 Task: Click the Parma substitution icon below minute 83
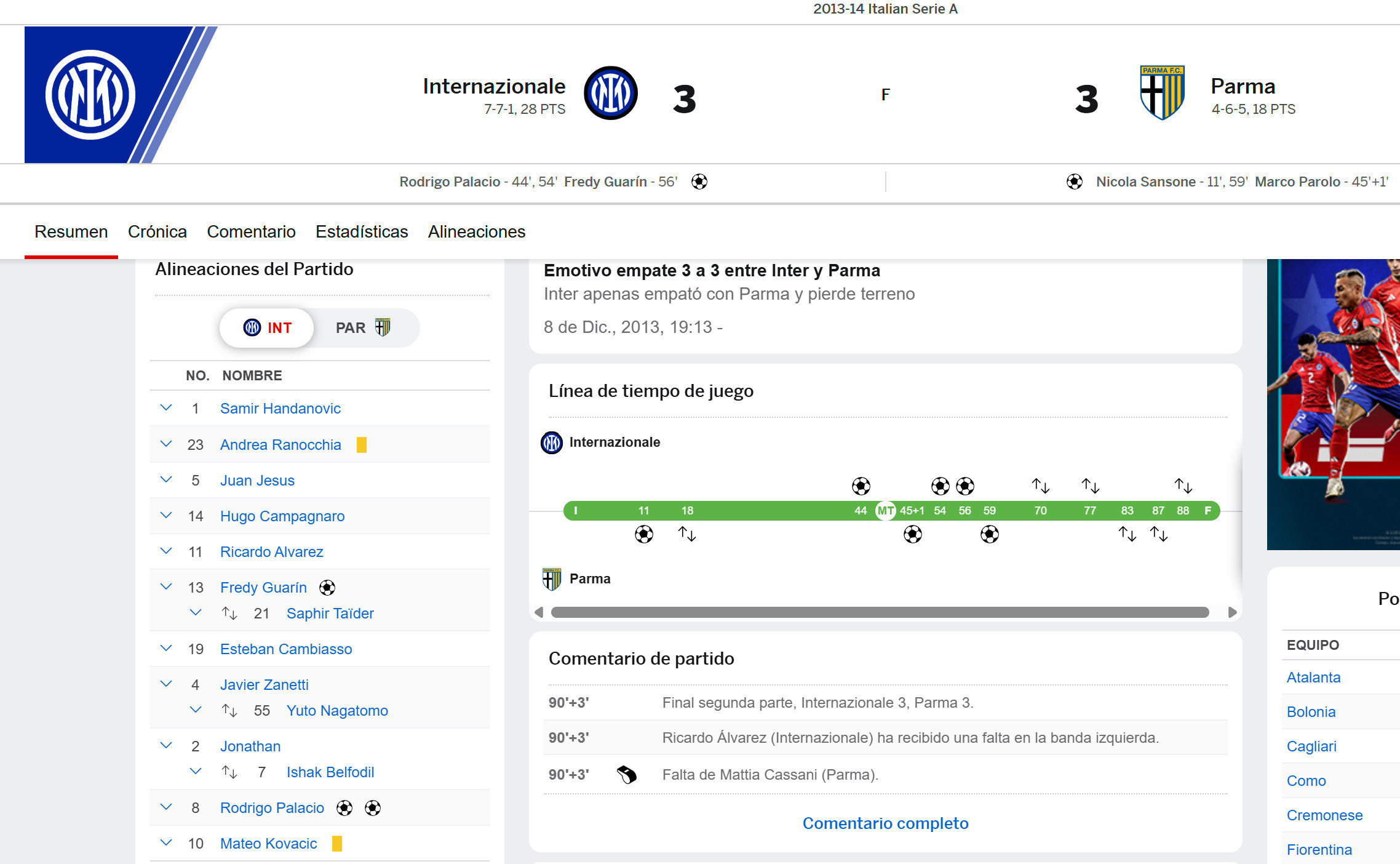1128,534
